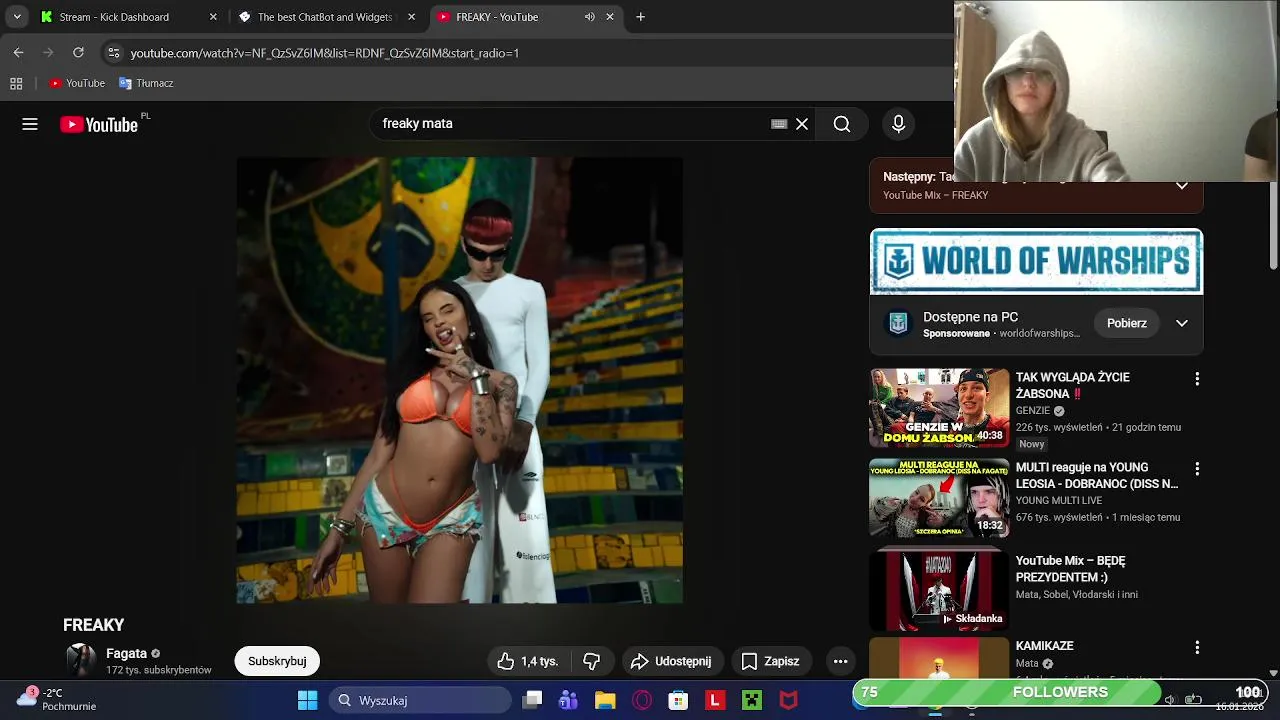Open Microsoft Store from the taskbar
Screen dimensions: 1280x720
coord(678,700)
